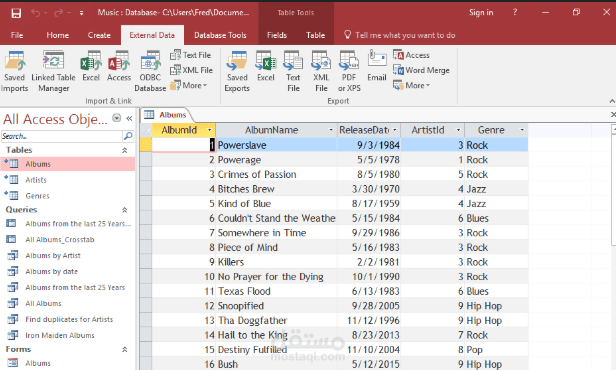This screenshot has width=616, height=370.
Task: Open the Fields tab under Table Tools
Action: 277,35
